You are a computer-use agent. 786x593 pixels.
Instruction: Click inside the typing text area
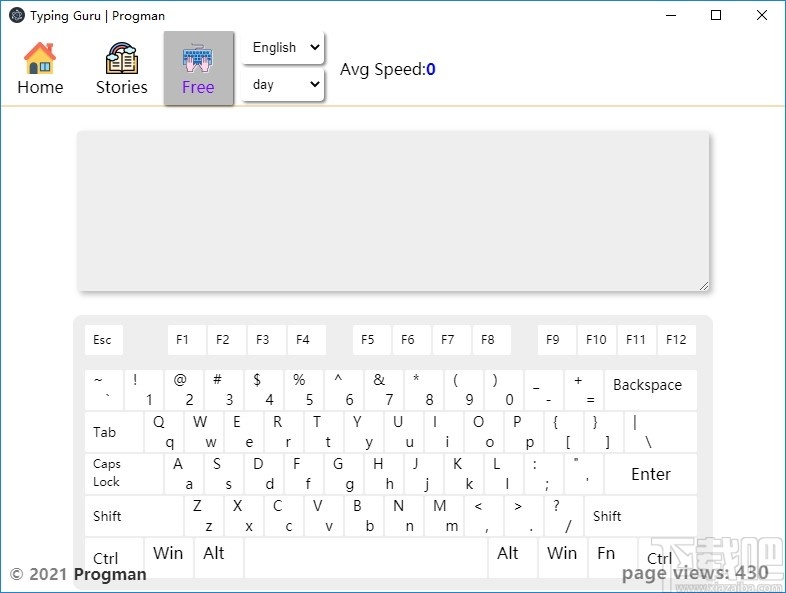tap(393, 211)
